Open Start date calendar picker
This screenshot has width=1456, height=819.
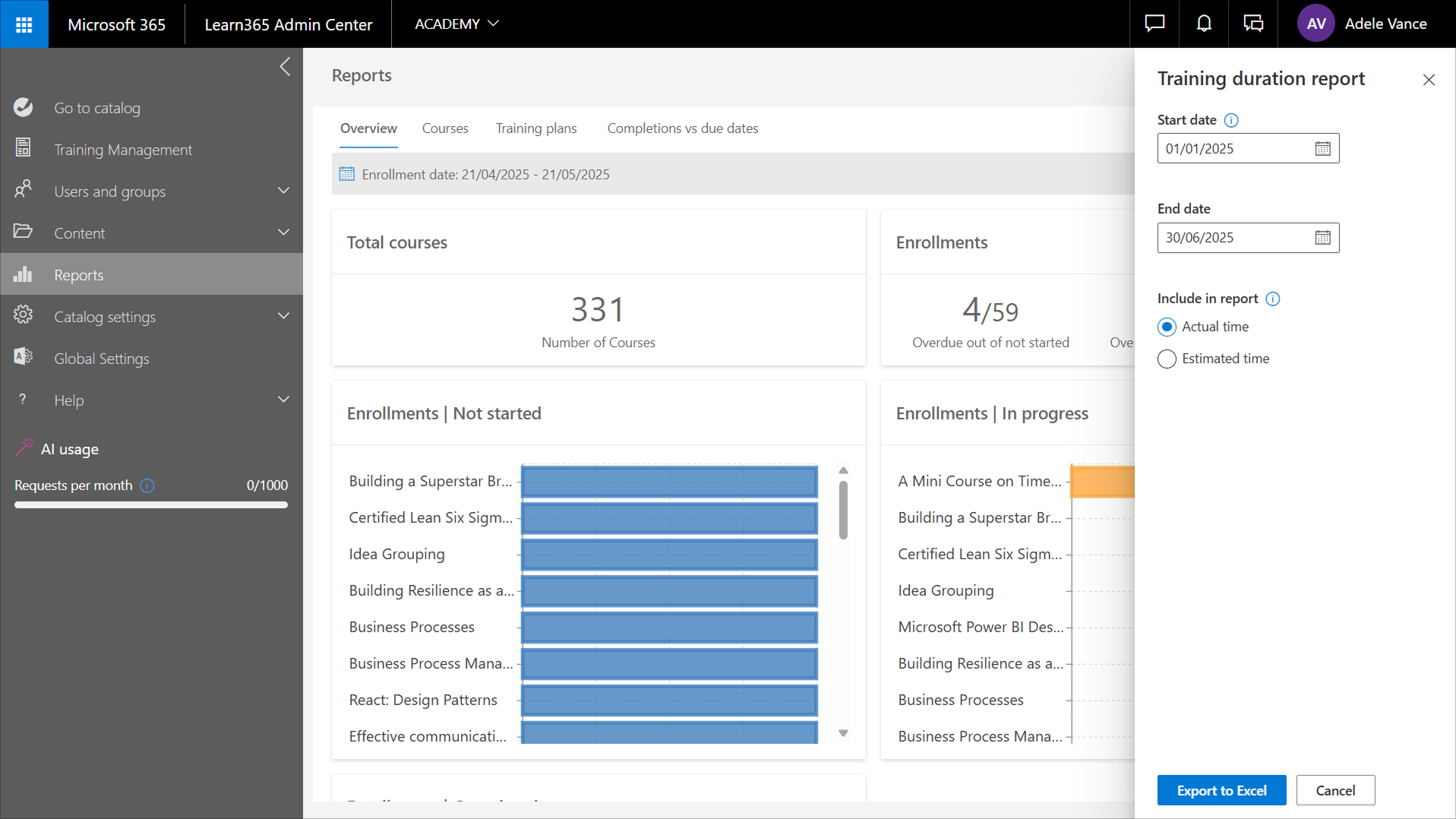1322,149
